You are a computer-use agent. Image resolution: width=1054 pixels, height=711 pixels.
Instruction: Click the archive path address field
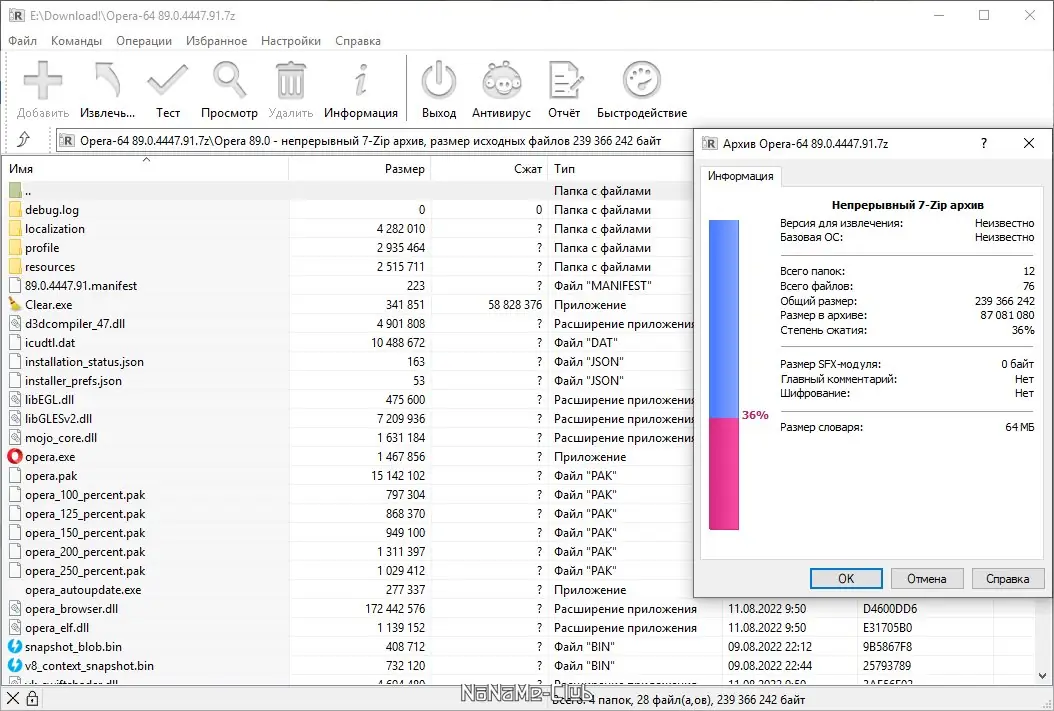click(x=375, y=140)
